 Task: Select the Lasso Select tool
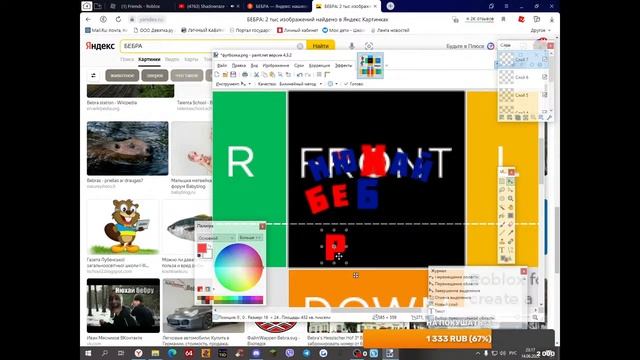pyautogui.click(x=502, y=190)
